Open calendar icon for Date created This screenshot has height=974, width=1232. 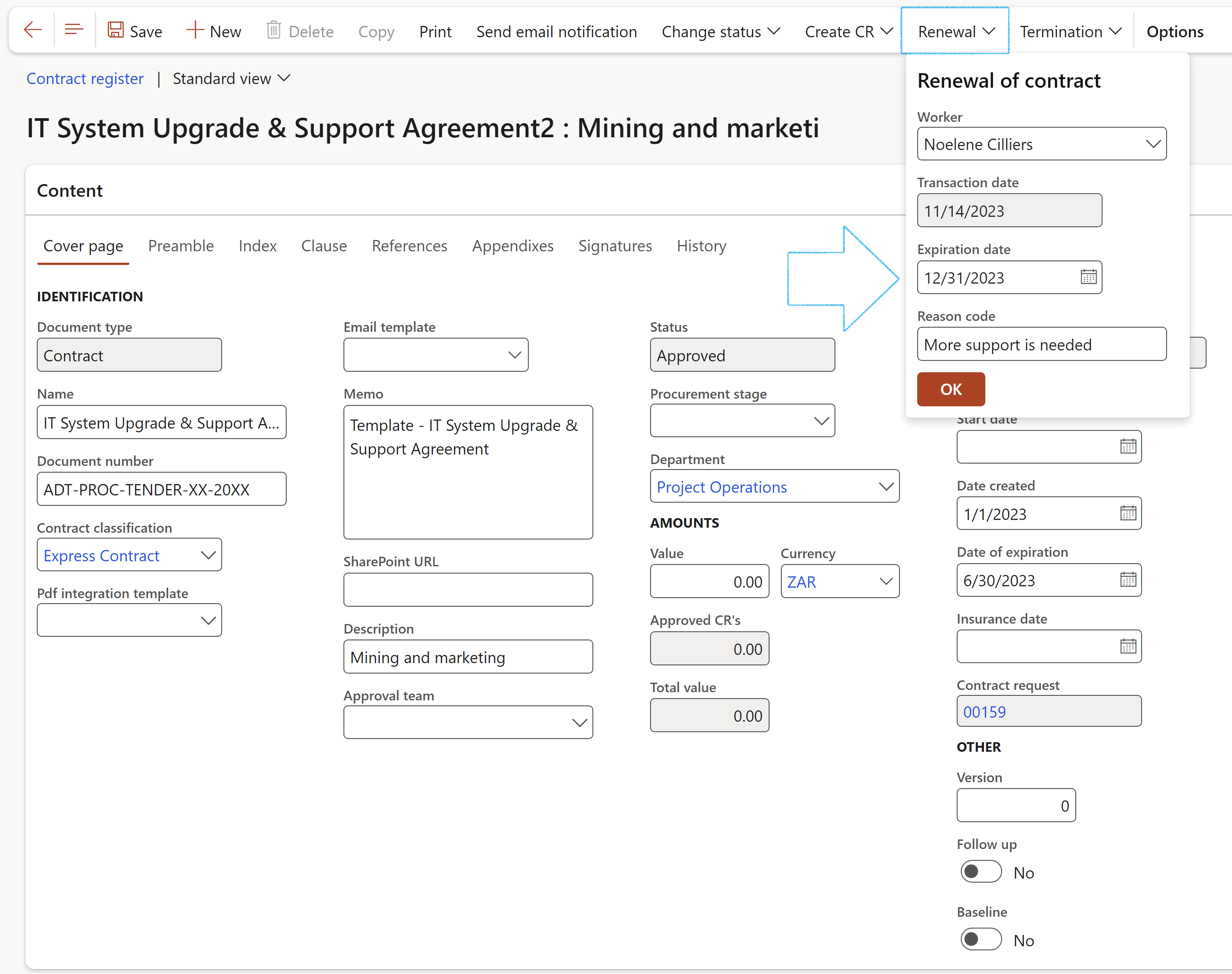(1128, 513)
